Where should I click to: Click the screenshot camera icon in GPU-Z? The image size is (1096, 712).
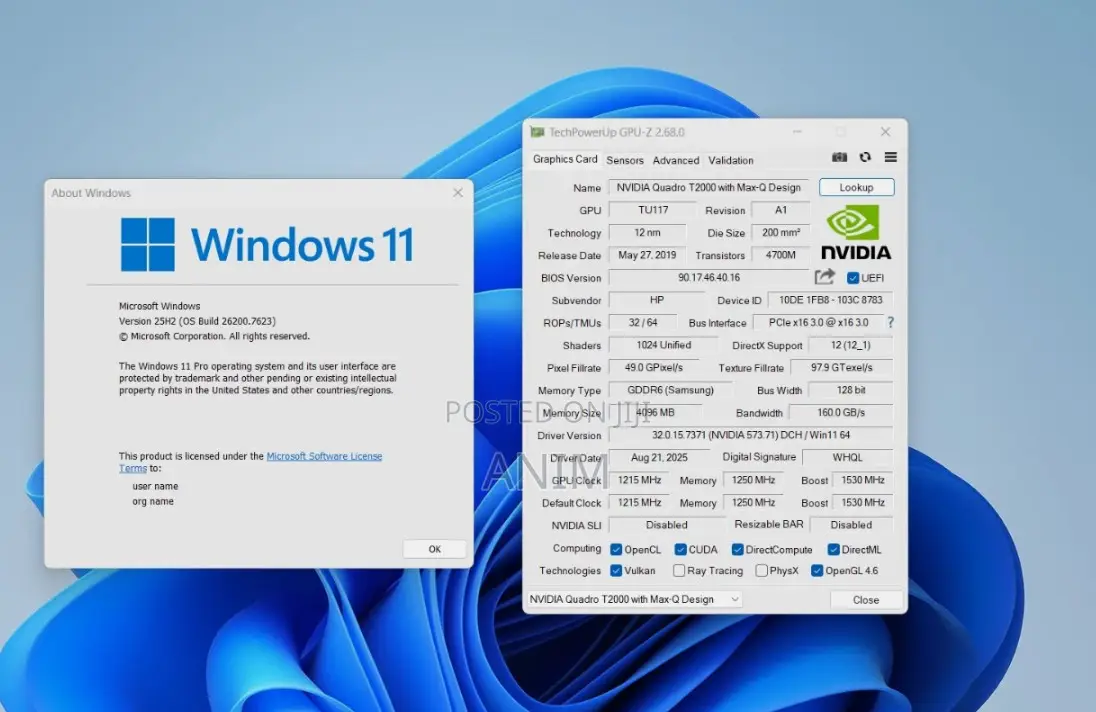[x=839, y=157]
